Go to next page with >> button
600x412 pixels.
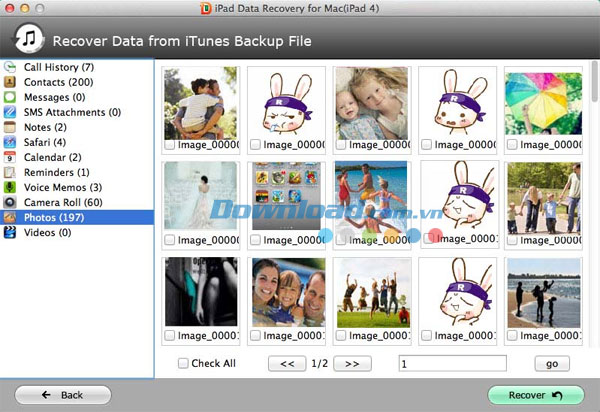click(352, 363)
